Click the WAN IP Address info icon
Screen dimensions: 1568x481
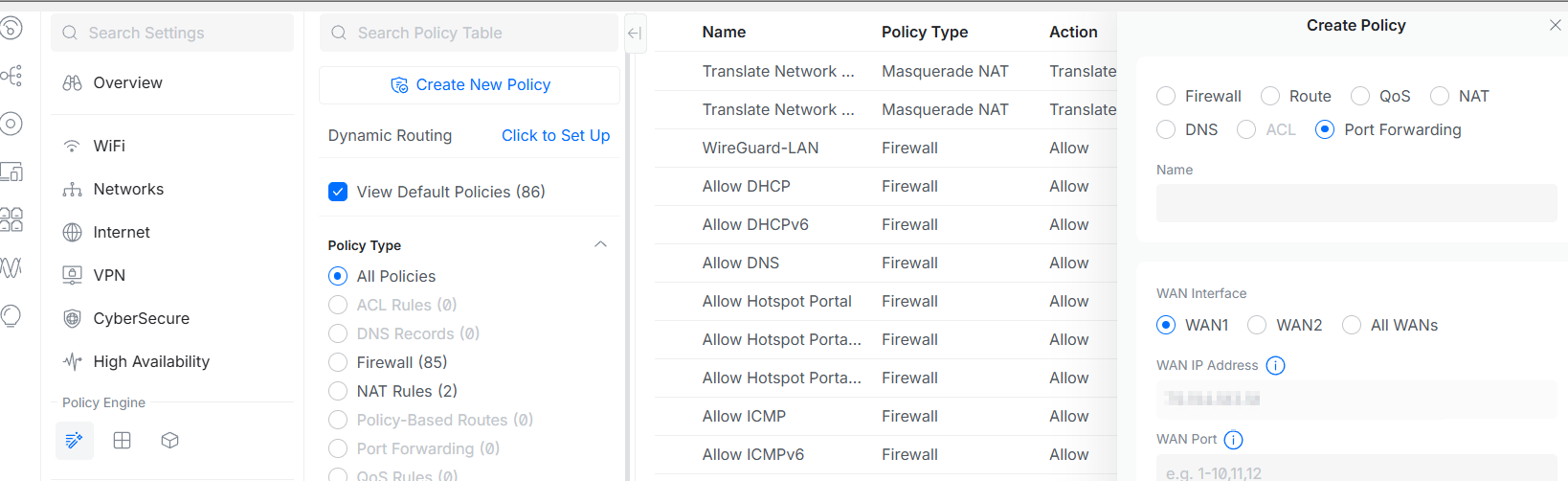point(1275,365)
